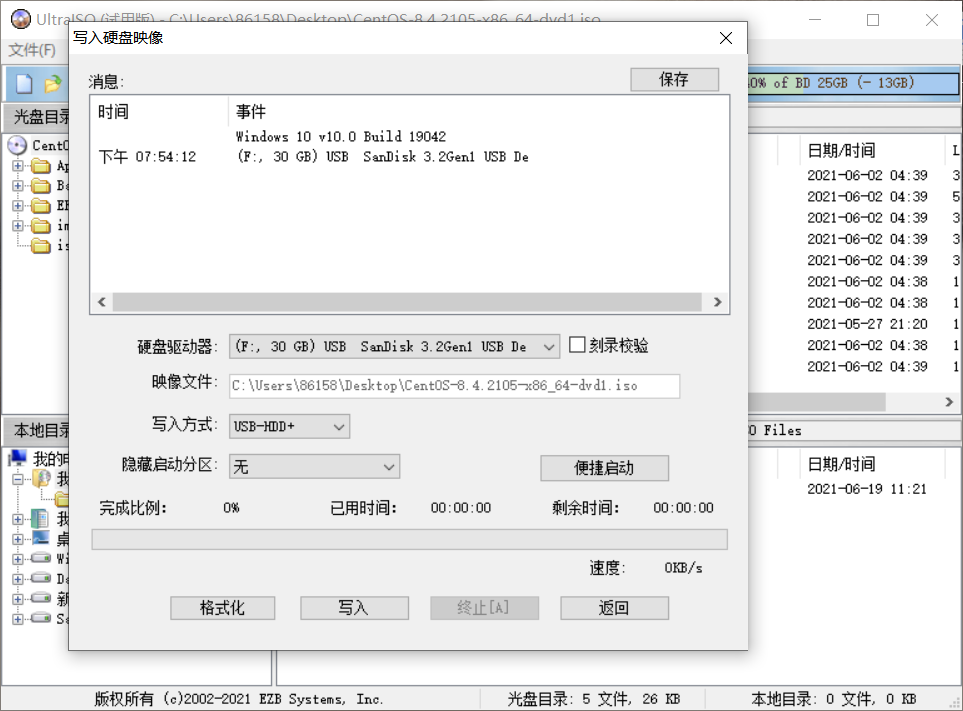Select the desktop icon in local tree
This screenshot has width=963, height=711.
click(x=41, y=538)
